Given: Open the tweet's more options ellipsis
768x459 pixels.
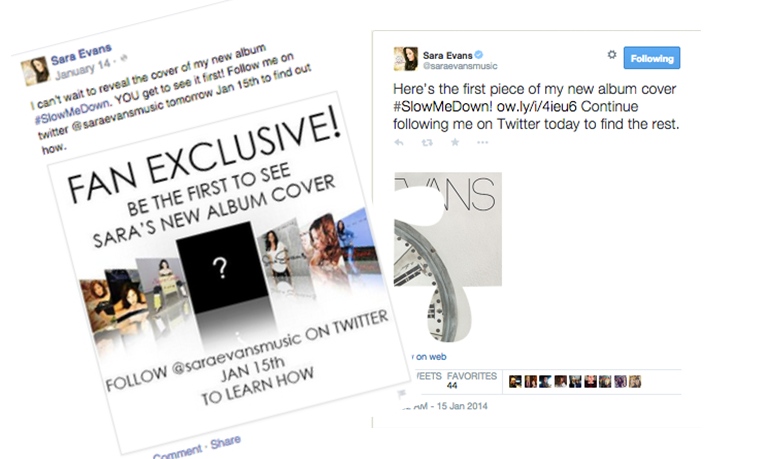Looking at the screenshot, I should coord(482,143).
